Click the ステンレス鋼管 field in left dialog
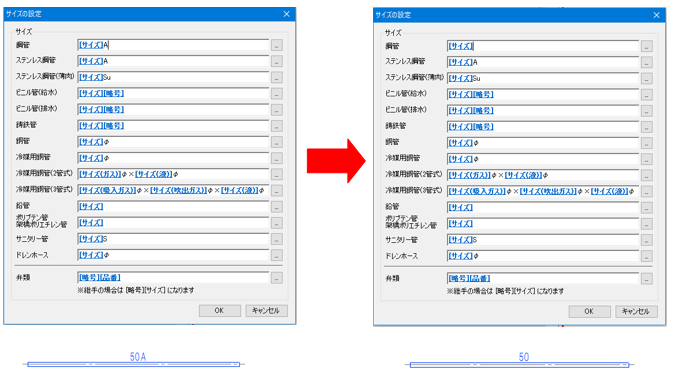This screenshot has width=674, height=376. click(x=173, y=61)
